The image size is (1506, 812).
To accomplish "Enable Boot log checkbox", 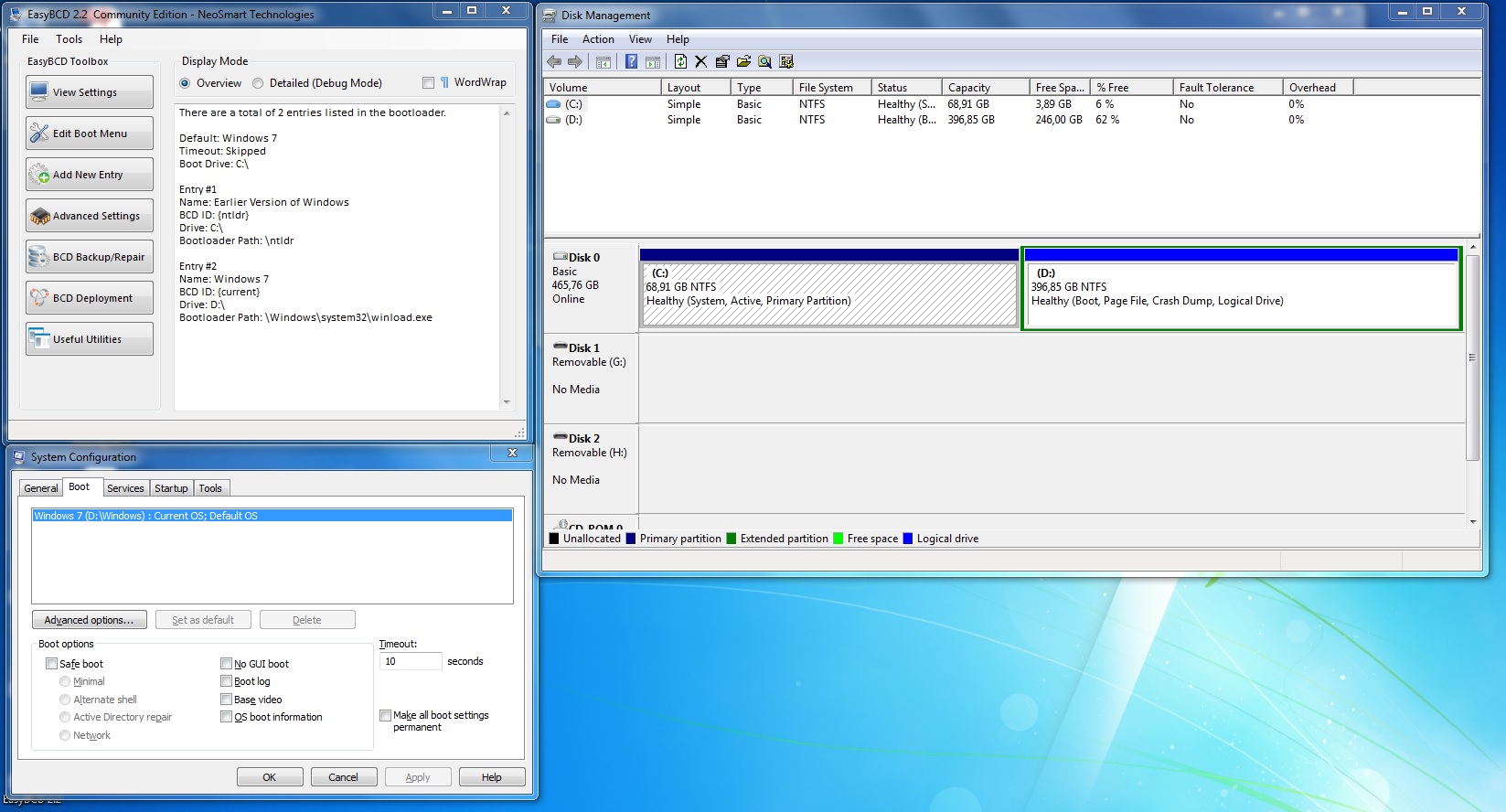I will 226,681.
